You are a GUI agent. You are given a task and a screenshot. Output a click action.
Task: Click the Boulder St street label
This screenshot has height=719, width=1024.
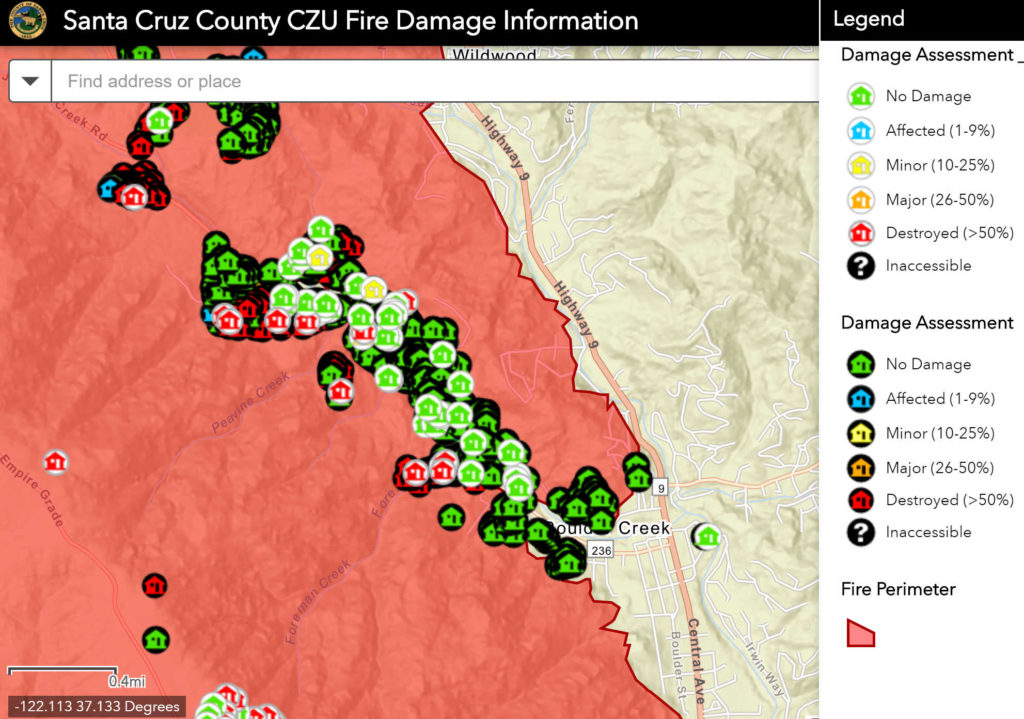tap(679, 663)
